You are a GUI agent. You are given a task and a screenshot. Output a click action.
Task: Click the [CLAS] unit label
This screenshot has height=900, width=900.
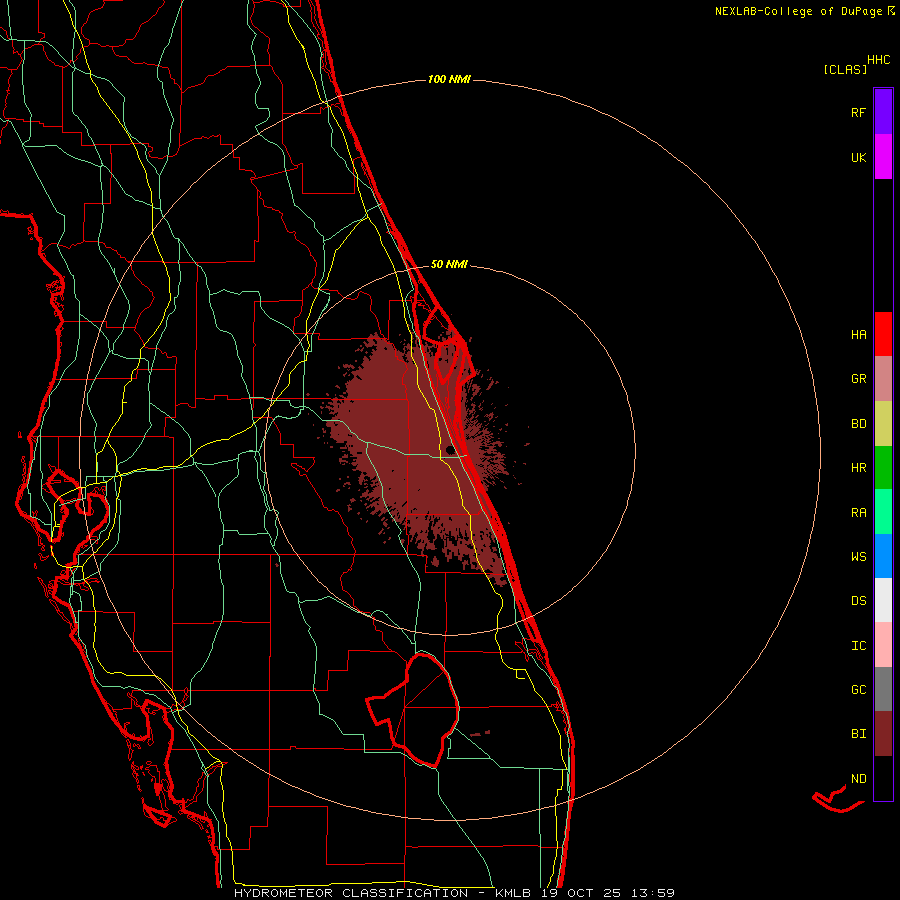click(845, 70)
